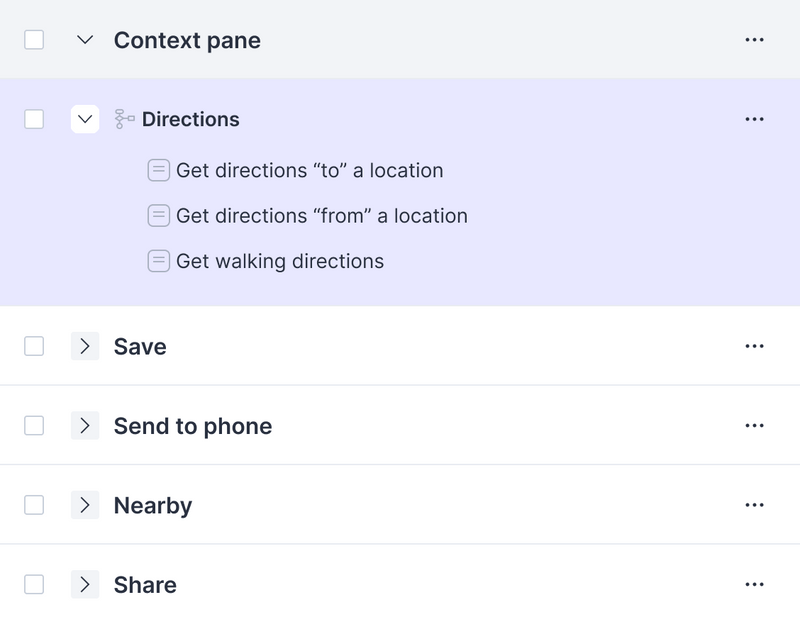Open "Get directions “to” a location" item
This screenshot has width=800, height=624.
[x=309, y=170]
